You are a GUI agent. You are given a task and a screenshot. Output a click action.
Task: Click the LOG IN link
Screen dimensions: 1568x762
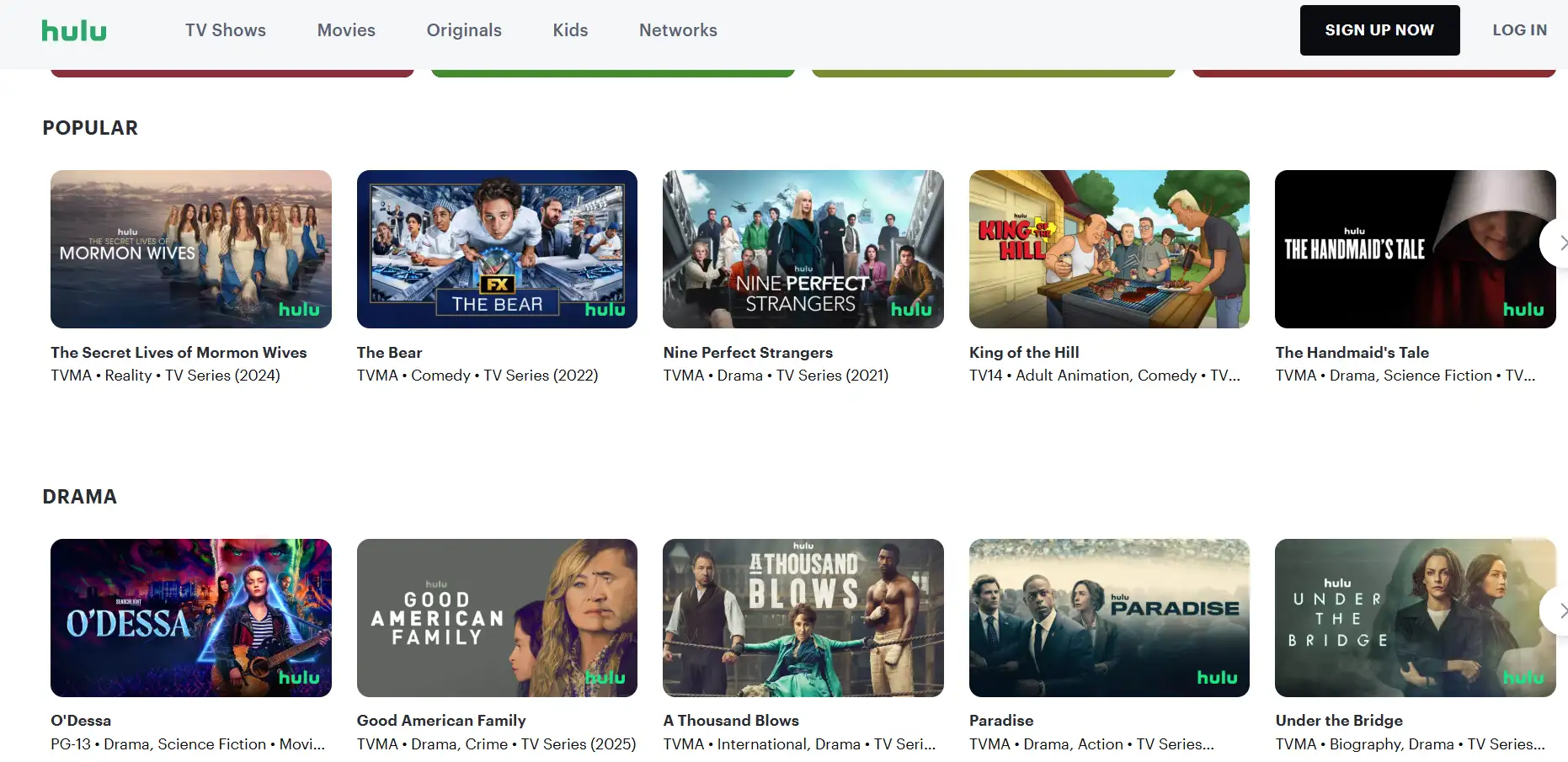click(1519, 30)
